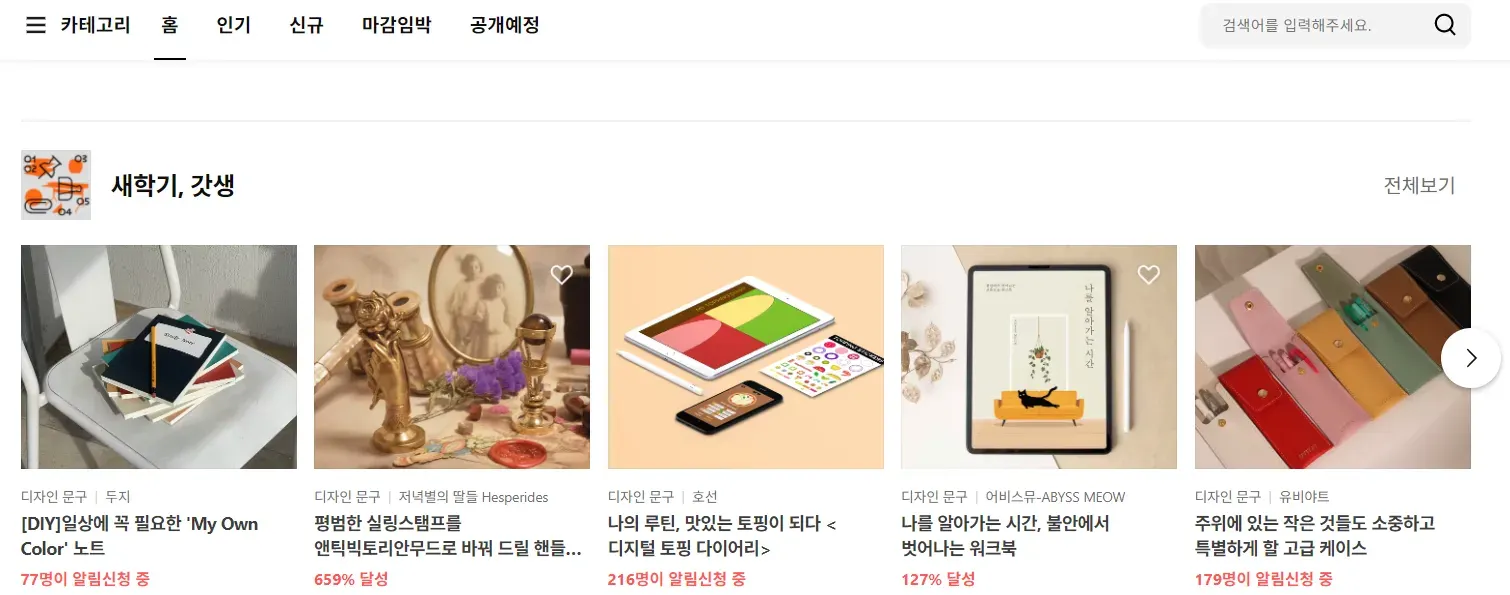Select the 홈 tab
This screenshot has height=595, width=1510.
(170, 25)
